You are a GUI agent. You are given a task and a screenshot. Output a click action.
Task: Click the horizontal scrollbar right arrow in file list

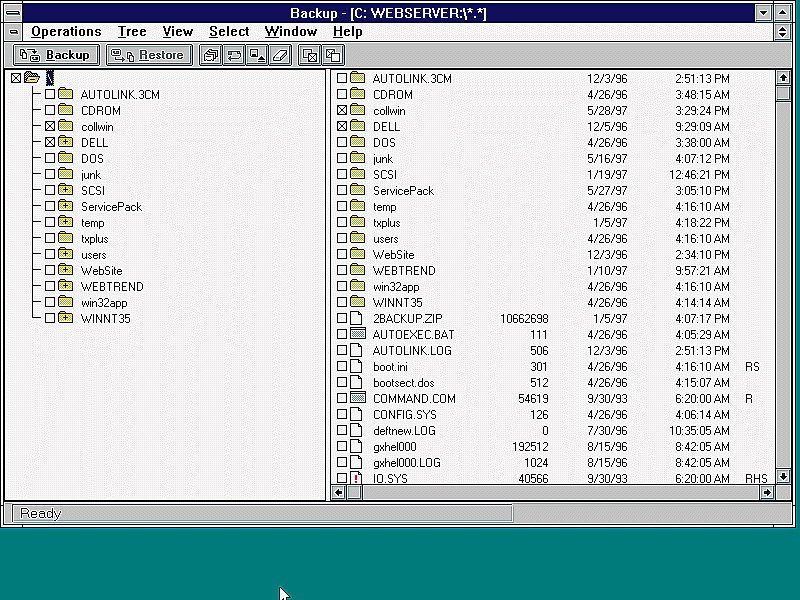click(x=767, y=492)
